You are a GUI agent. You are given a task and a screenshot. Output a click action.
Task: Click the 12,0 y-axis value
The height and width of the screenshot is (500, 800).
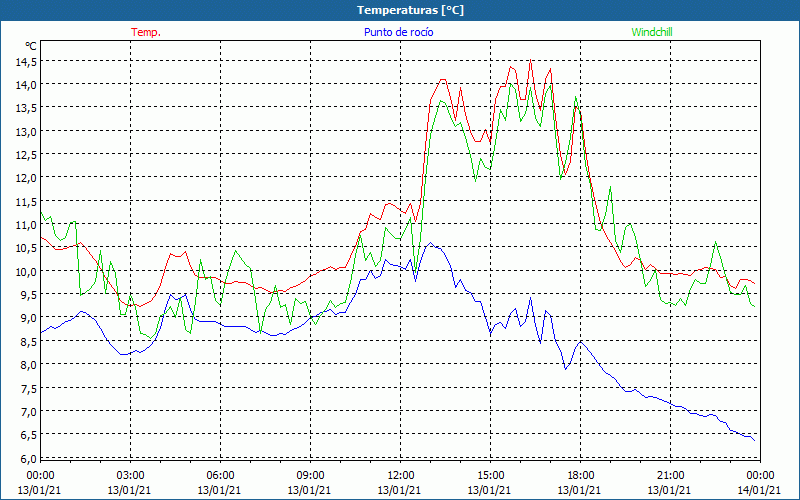[27, 179]
